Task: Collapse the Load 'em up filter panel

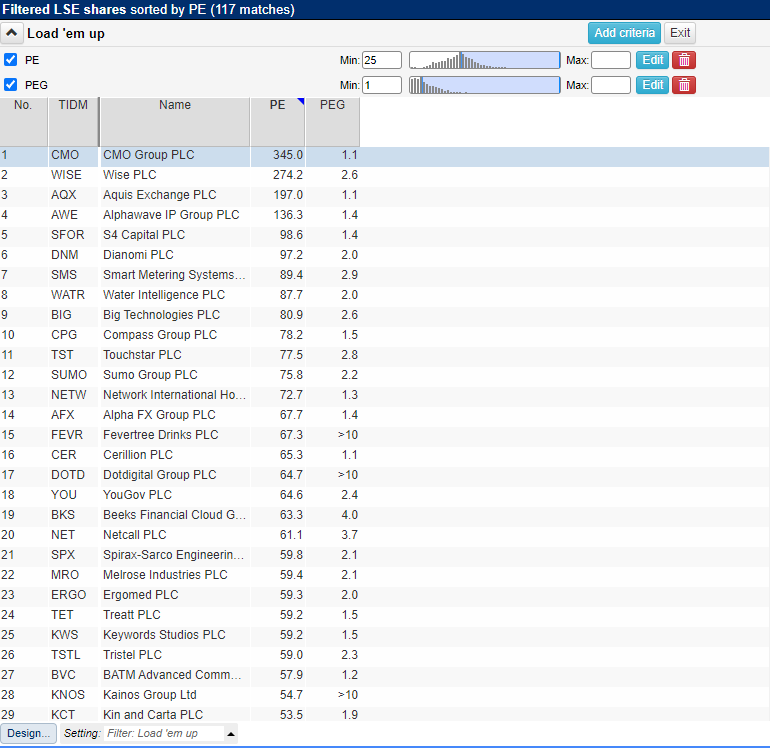Action: pyautogui.click(x=11, y=33)
